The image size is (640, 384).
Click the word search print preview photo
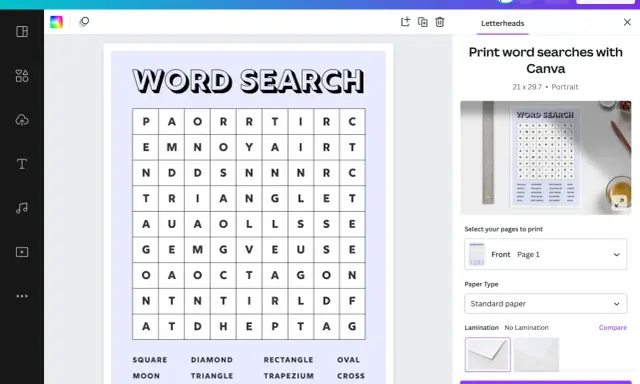(546, 158)
